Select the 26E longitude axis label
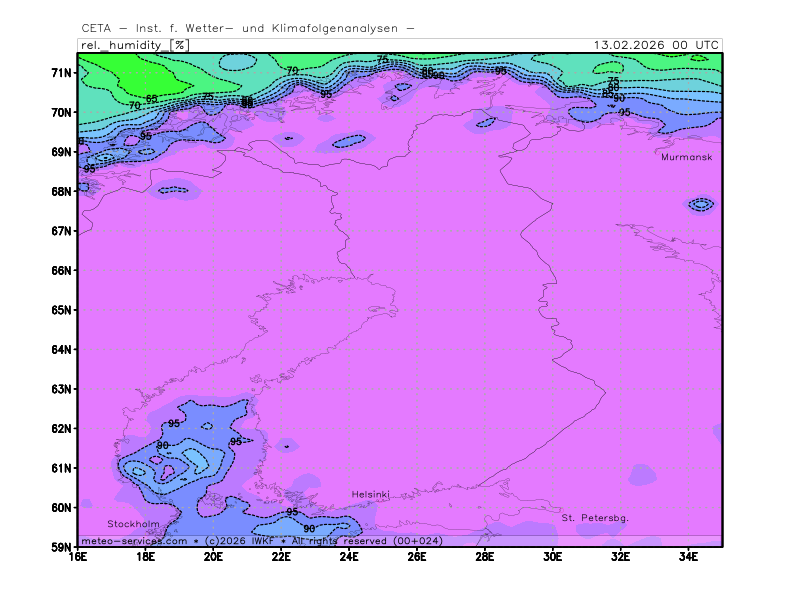Screen dimensions: 800x600 pyautogui.click(x=416, y=556)
